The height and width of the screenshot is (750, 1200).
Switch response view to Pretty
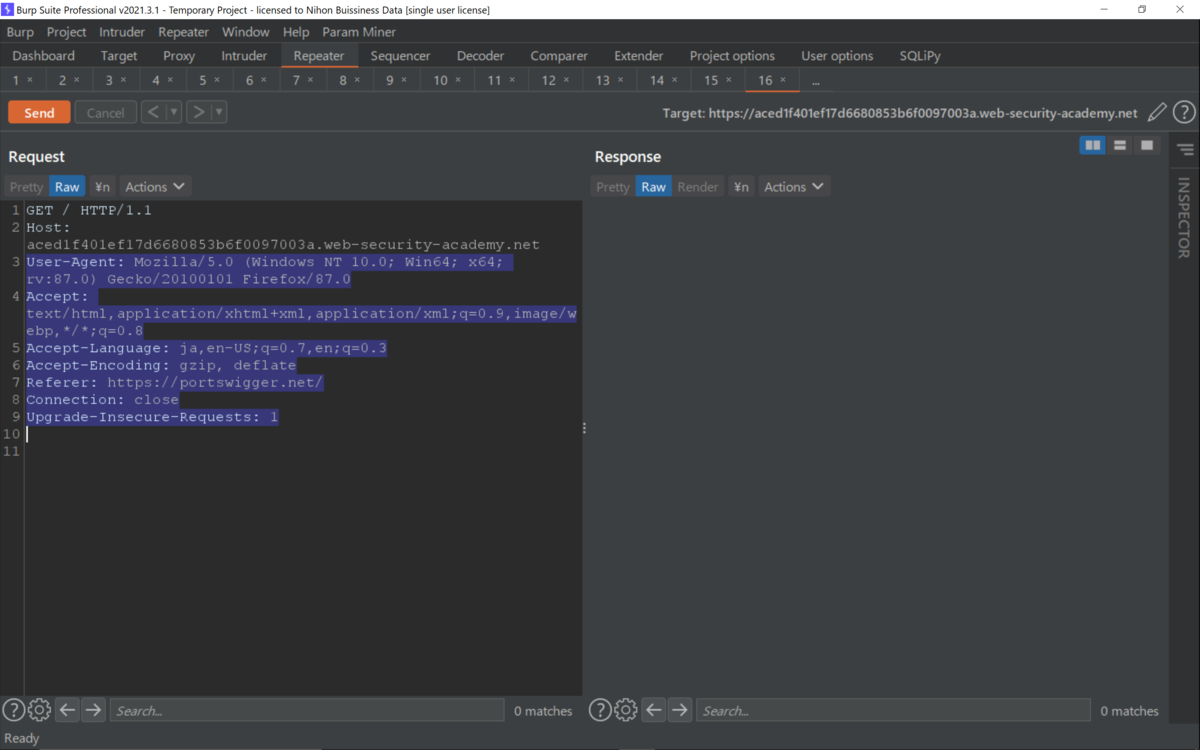[x=613, y=187]
